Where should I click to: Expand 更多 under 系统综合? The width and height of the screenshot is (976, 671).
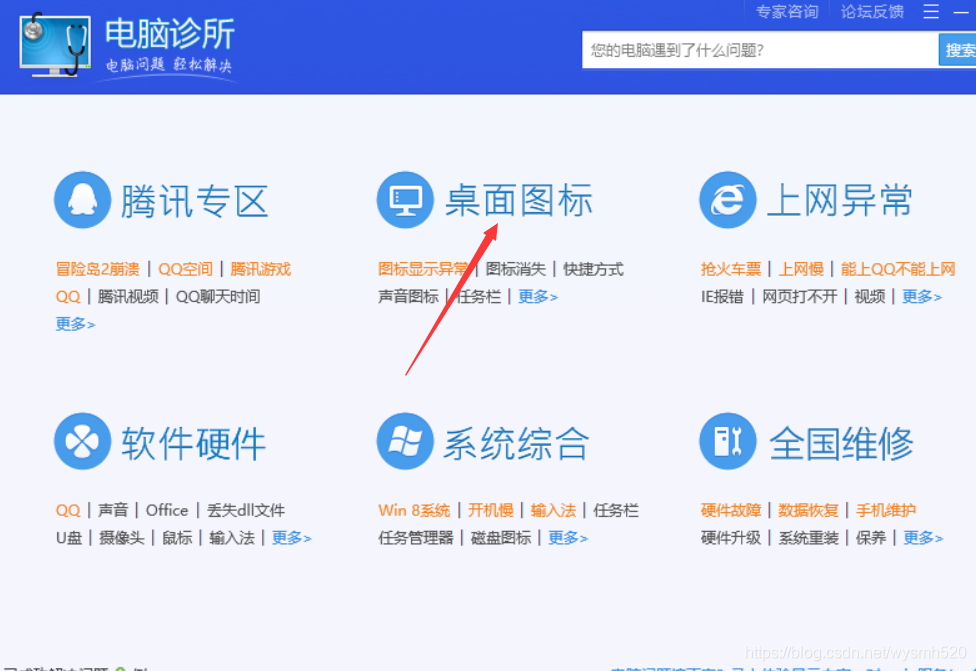coord(568,538)
